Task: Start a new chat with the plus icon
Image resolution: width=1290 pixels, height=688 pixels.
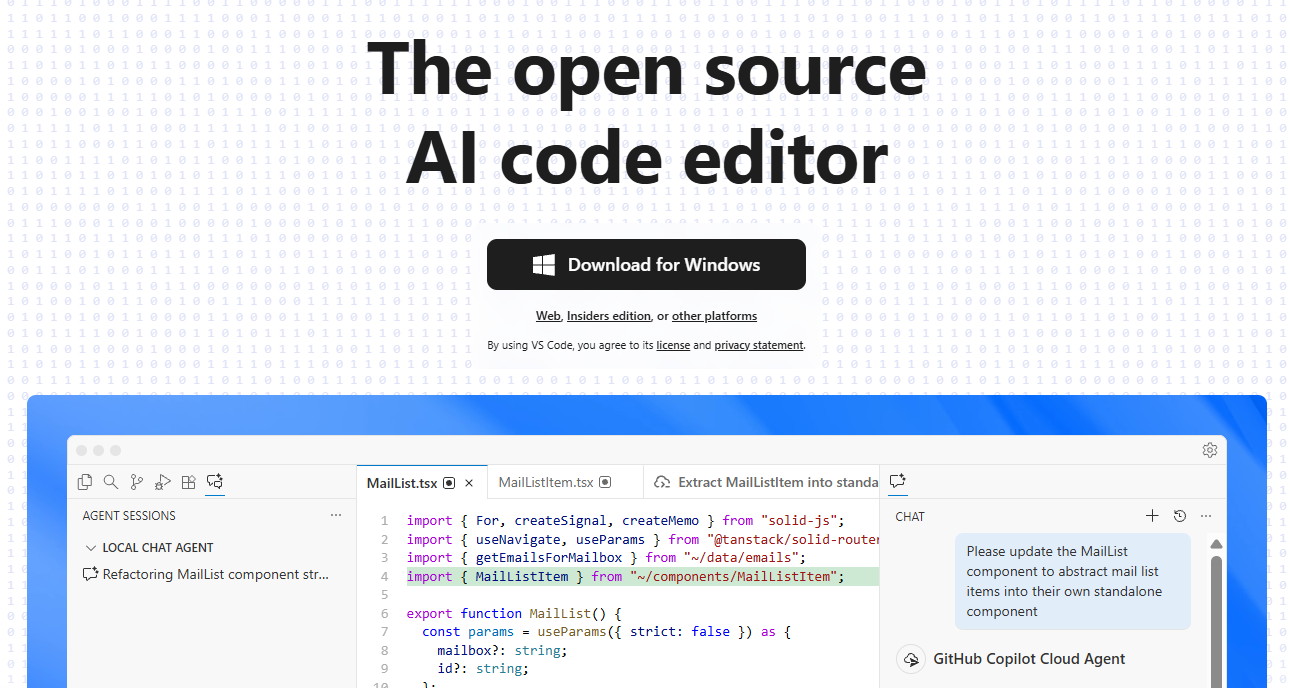Action: click(1152, 516)
